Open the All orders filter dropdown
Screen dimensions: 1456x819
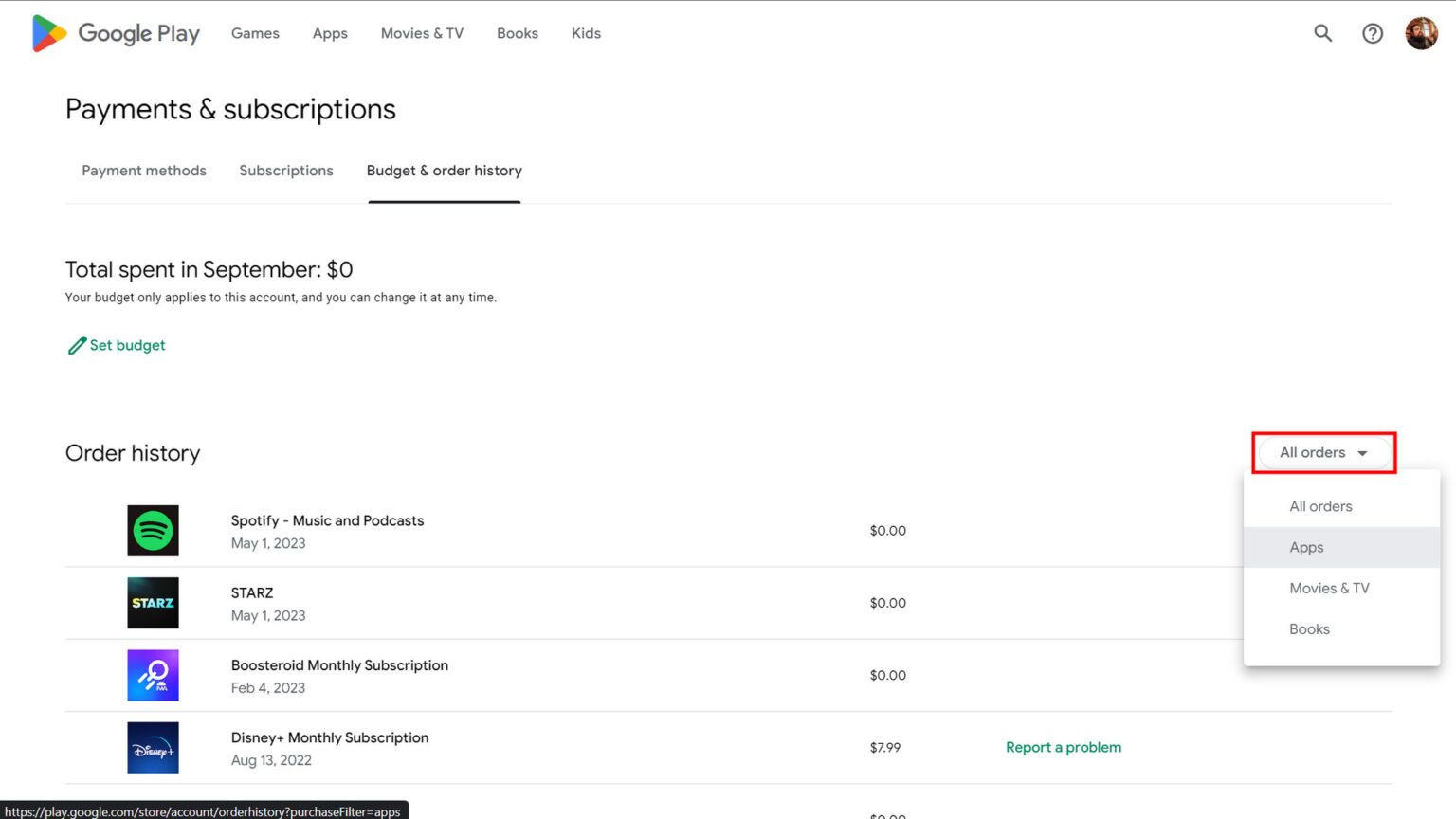pos(1323,453)
